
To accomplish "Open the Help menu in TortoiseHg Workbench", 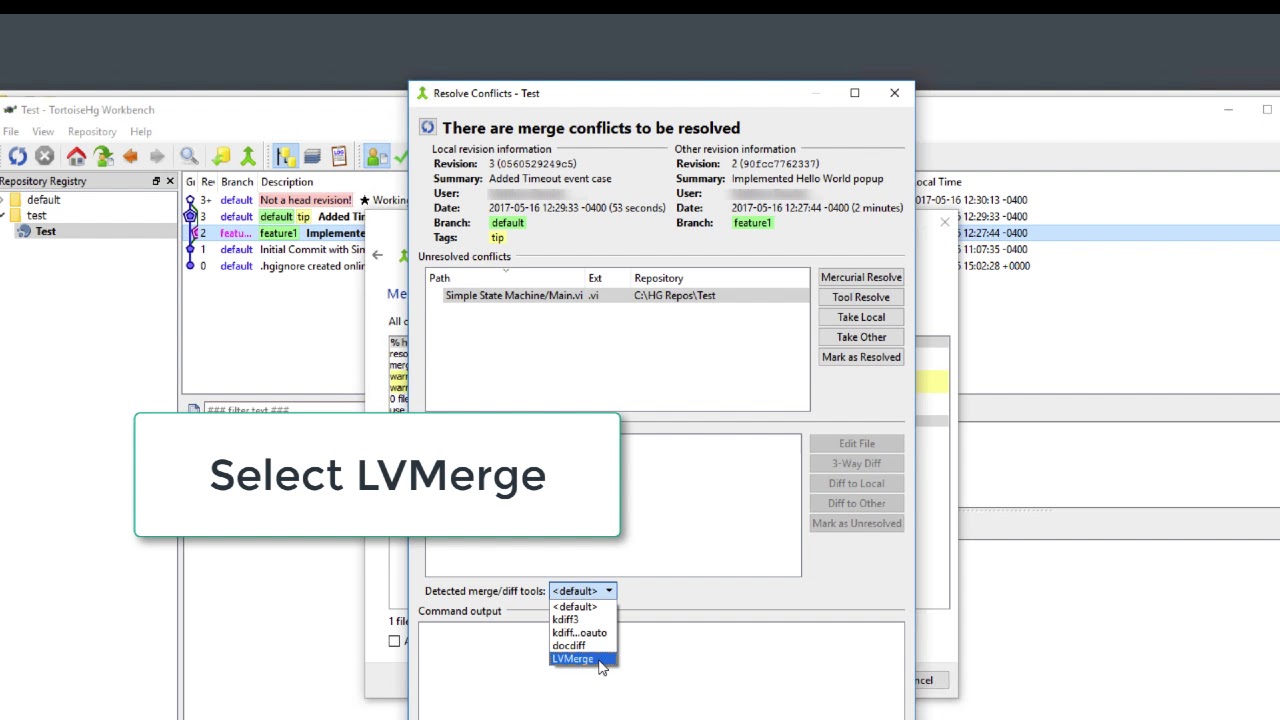I will tap(141, 132).
